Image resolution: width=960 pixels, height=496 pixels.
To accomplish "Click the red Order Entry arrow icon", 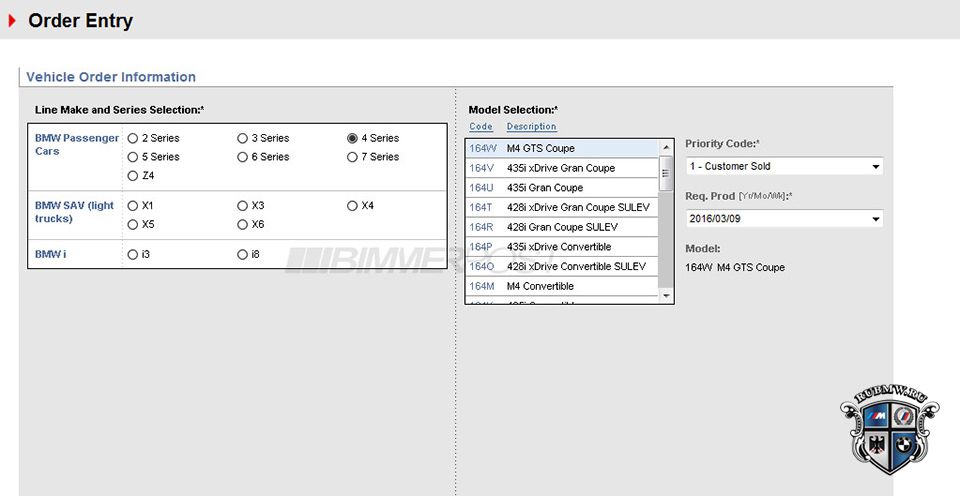I will coord(12,21).
